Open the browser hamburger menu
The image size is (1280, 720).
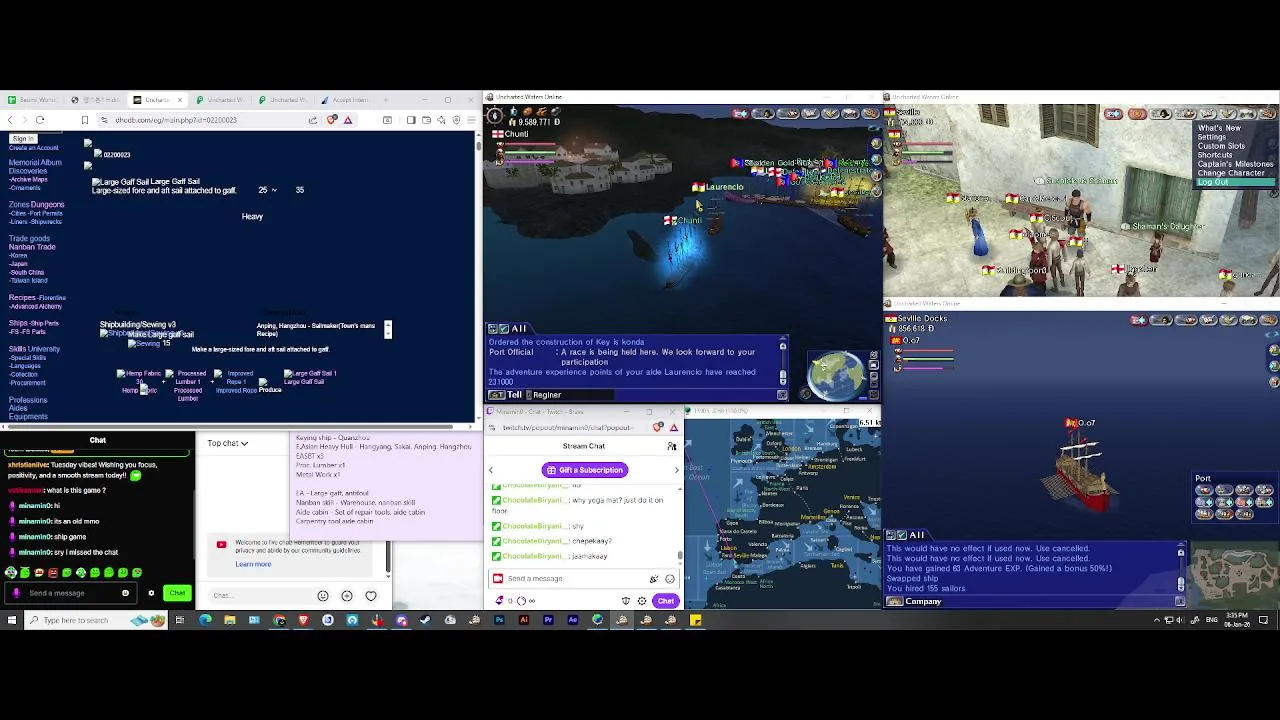[x=471, y=120]
